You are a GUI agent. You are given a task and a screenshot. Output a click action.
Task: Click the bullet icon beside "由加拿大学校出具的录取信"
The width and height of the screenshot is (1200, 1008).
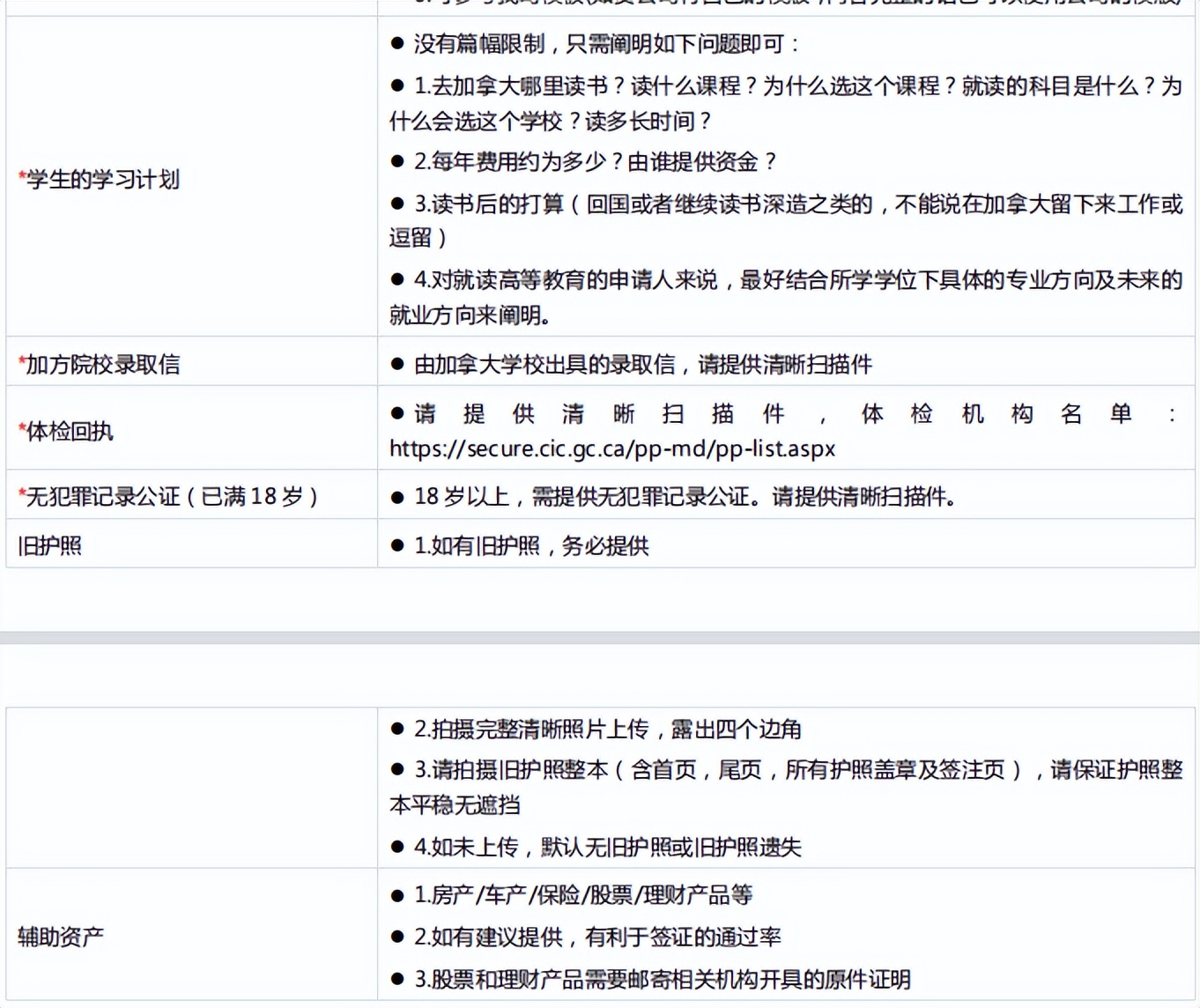(x=396, y=364)
